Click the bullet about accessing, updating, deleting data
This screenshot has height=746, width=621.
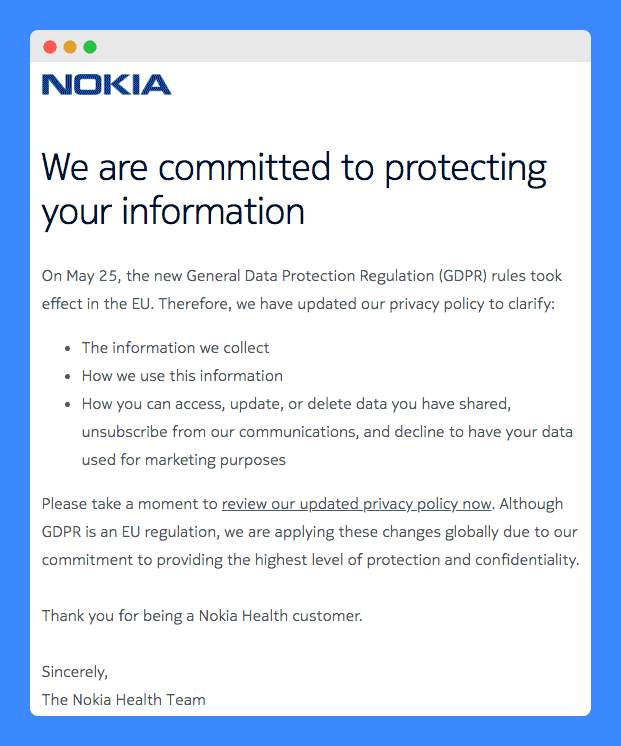point(327,432)
